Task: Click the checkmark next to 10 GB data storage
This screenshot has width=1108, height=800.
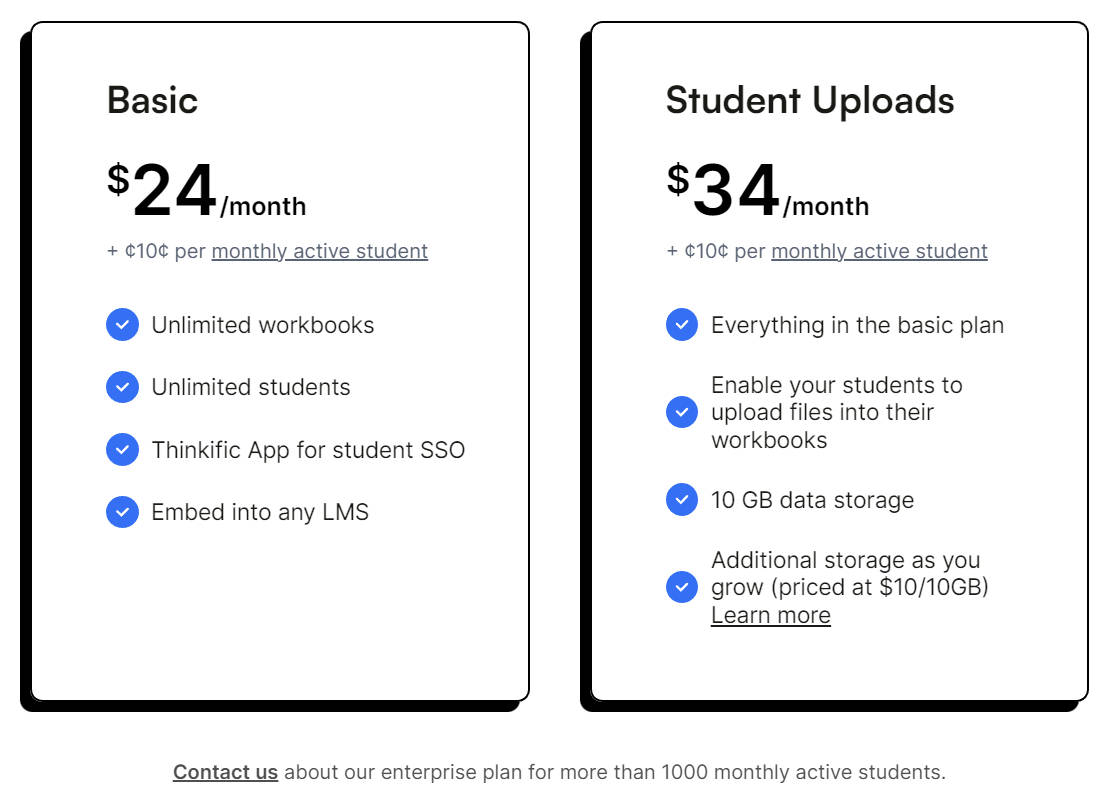Action: click(682, 500)
